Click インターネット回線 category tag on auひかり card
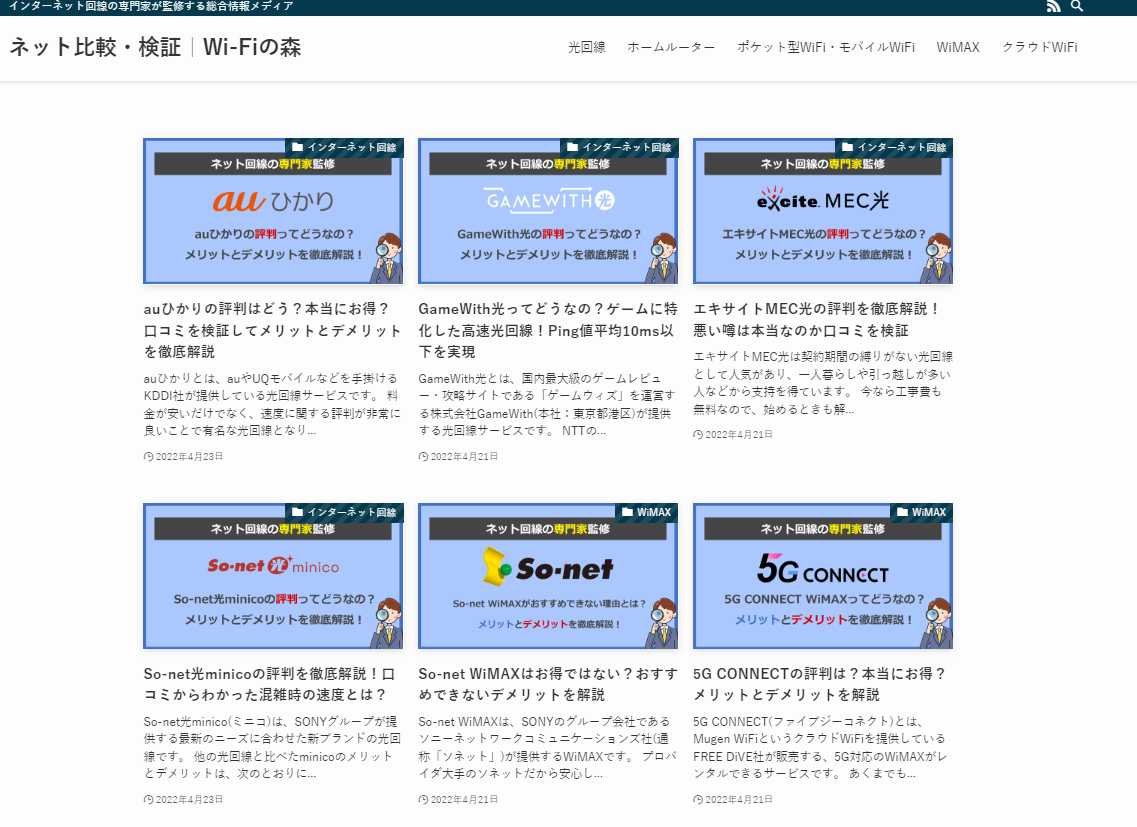Image resolution: width=1137 pixels, height=827 pixels. click(x=344, y=147)
